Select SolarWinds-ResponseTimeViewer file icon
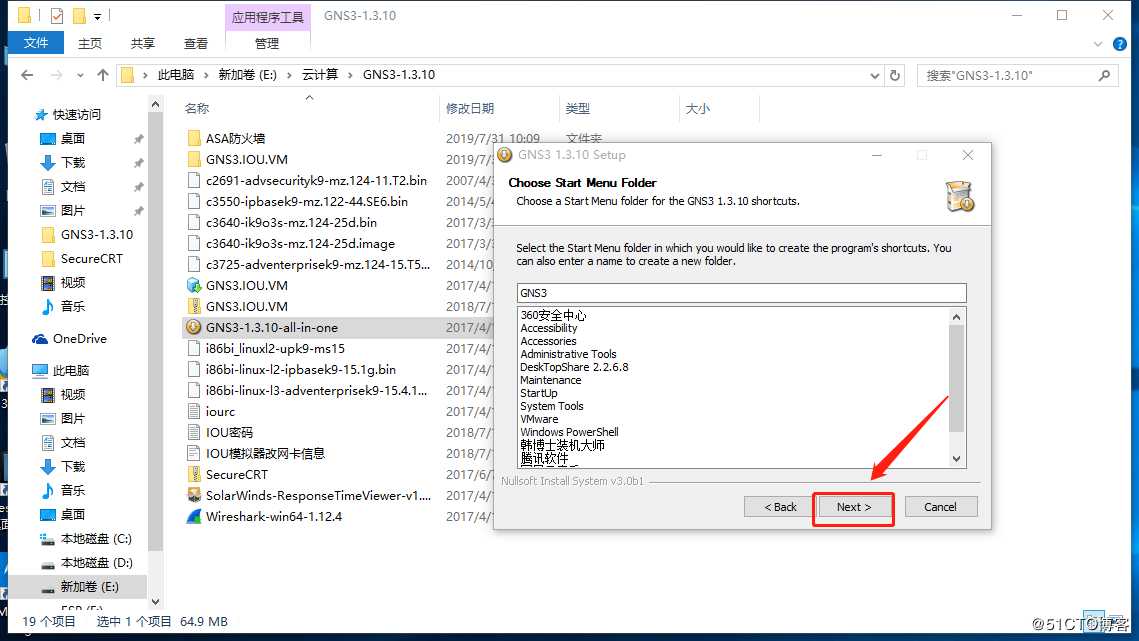Image resolution: width=1139 pixels, height=641 pixels. pos(193,495)
